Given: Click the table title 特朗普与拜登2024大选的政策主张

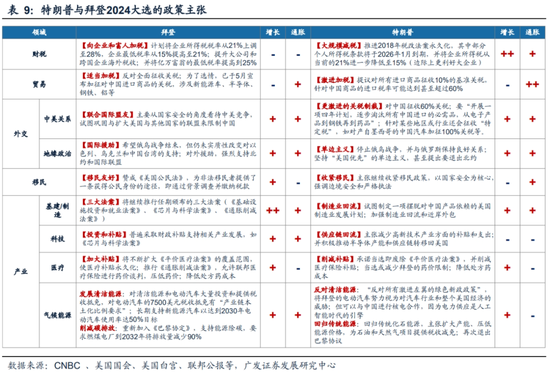Looking at the screenshot, I should click(x=123, y=9).
